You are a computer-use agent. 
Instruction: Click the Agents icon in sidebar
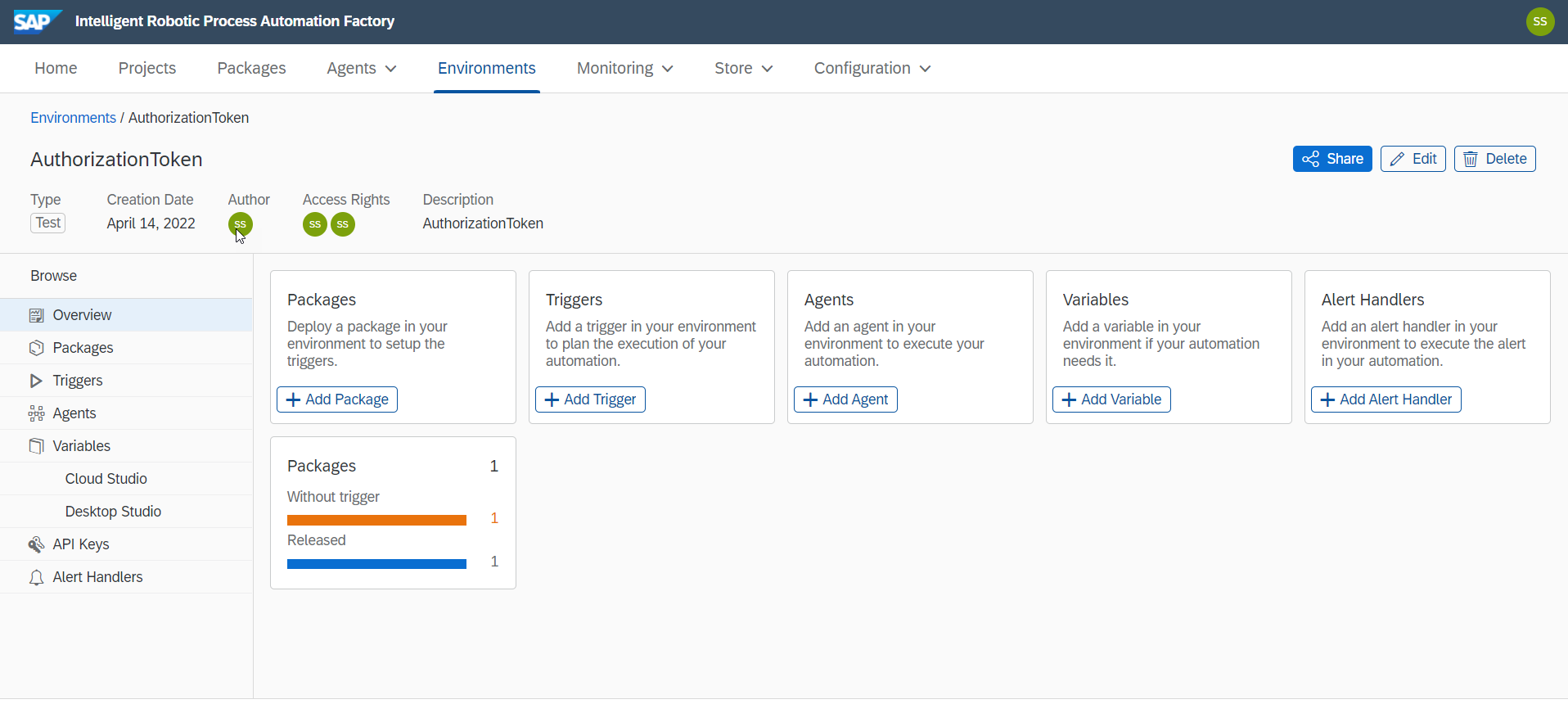[x=36, y=413]
